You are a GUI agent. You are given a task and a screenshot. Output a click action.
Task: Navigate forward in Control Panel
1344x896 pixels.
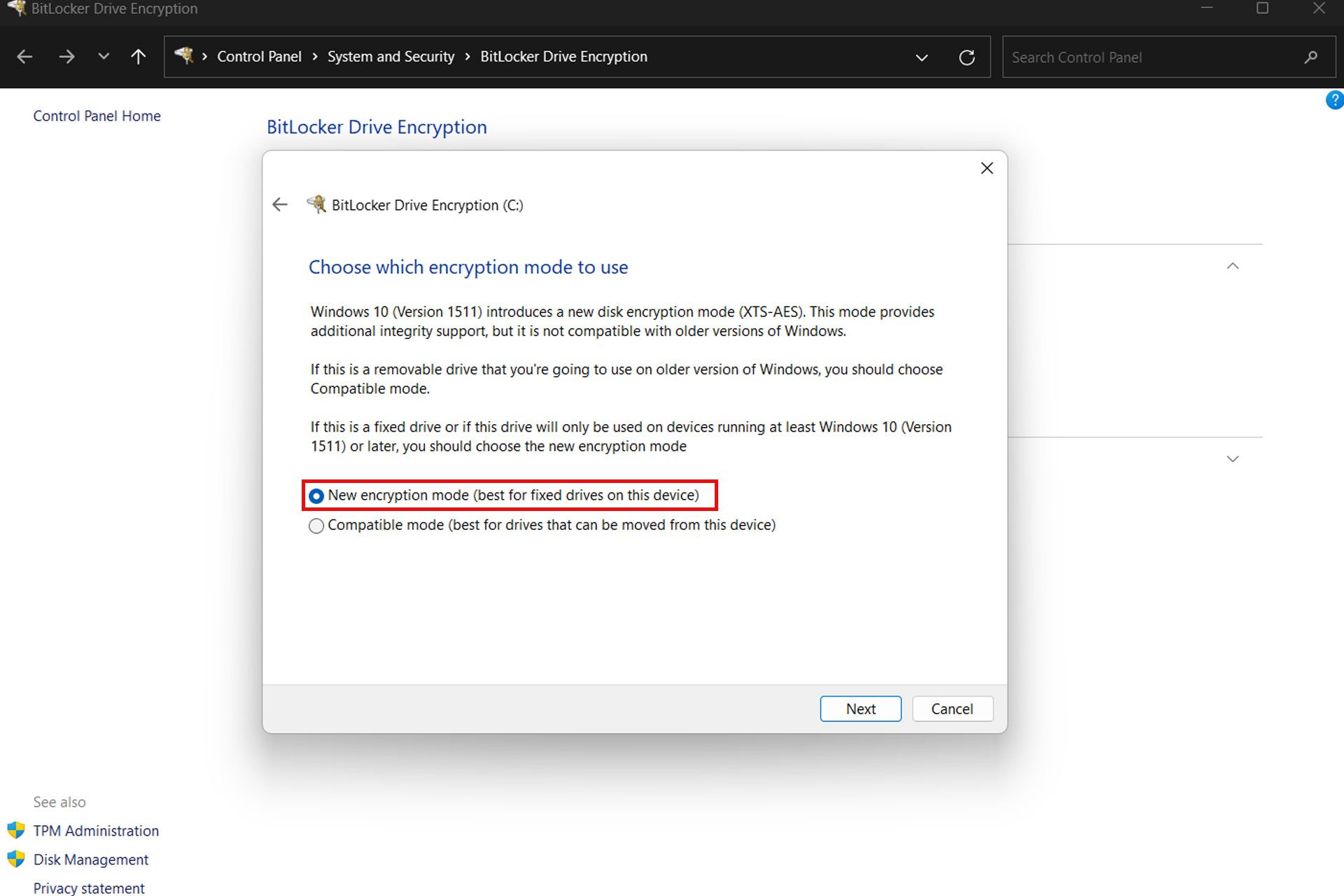66,57
